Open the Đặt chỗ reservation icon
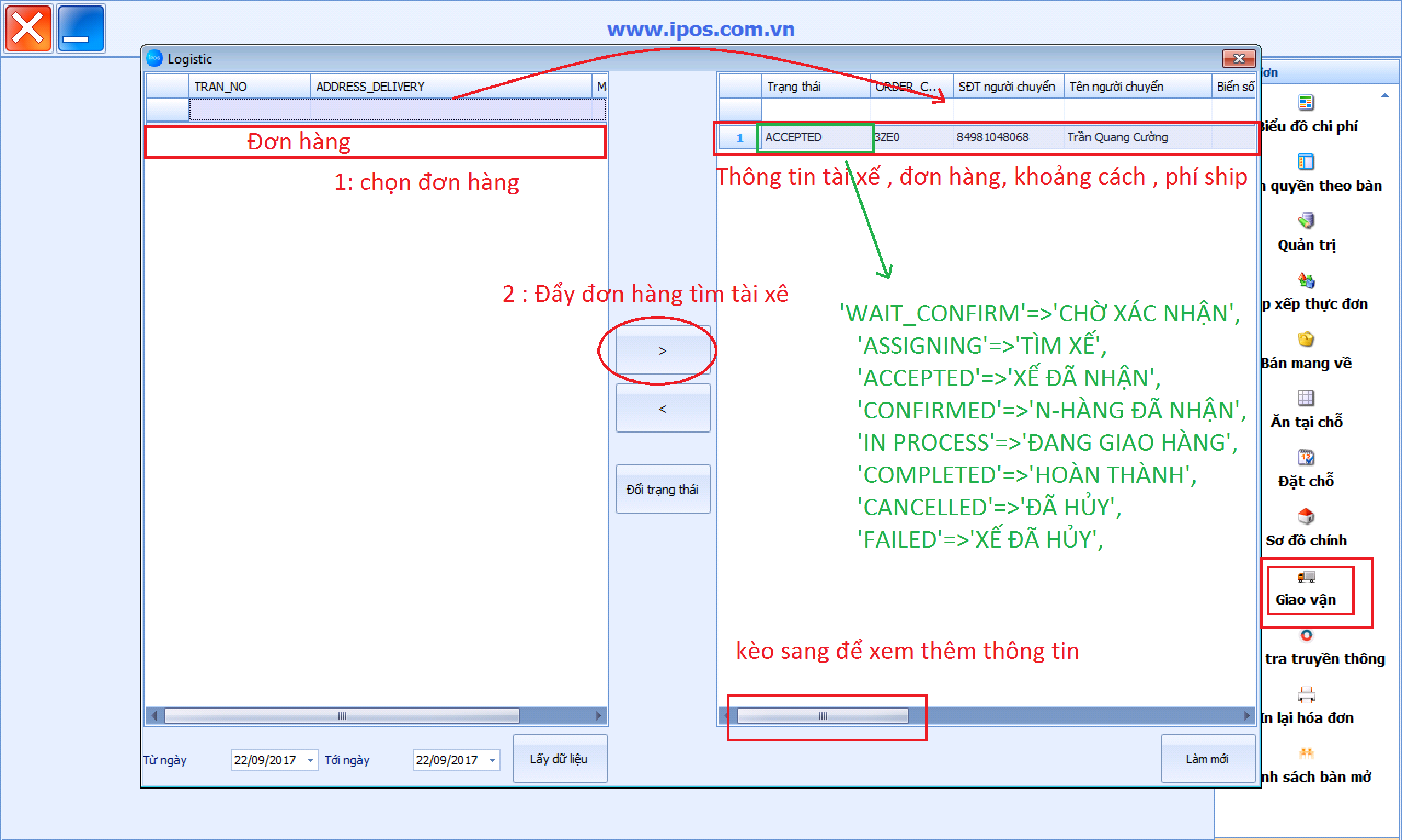 click(1306, 457)
